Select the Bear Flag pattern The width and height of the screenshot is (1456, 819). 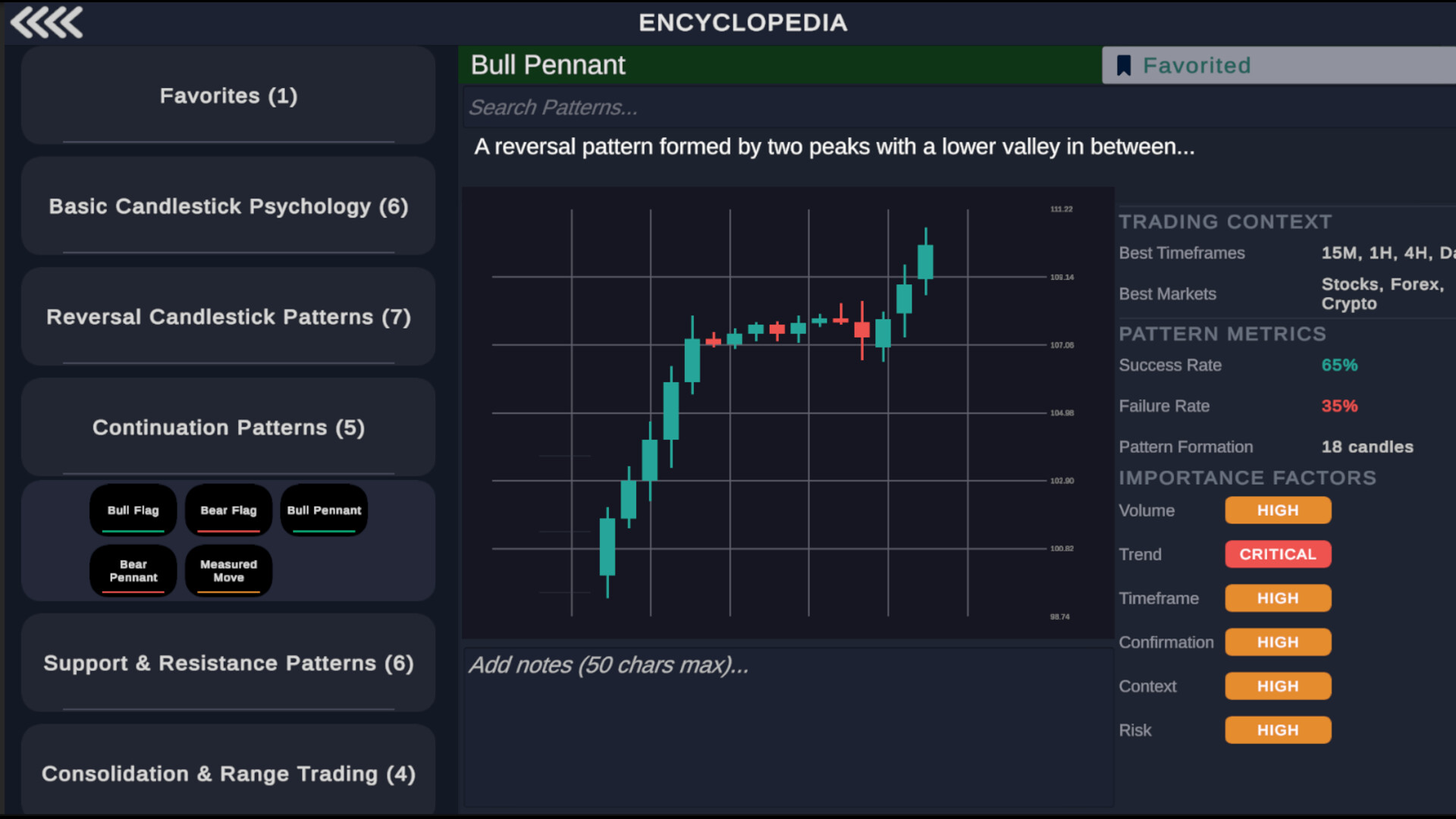coord(228,510)
